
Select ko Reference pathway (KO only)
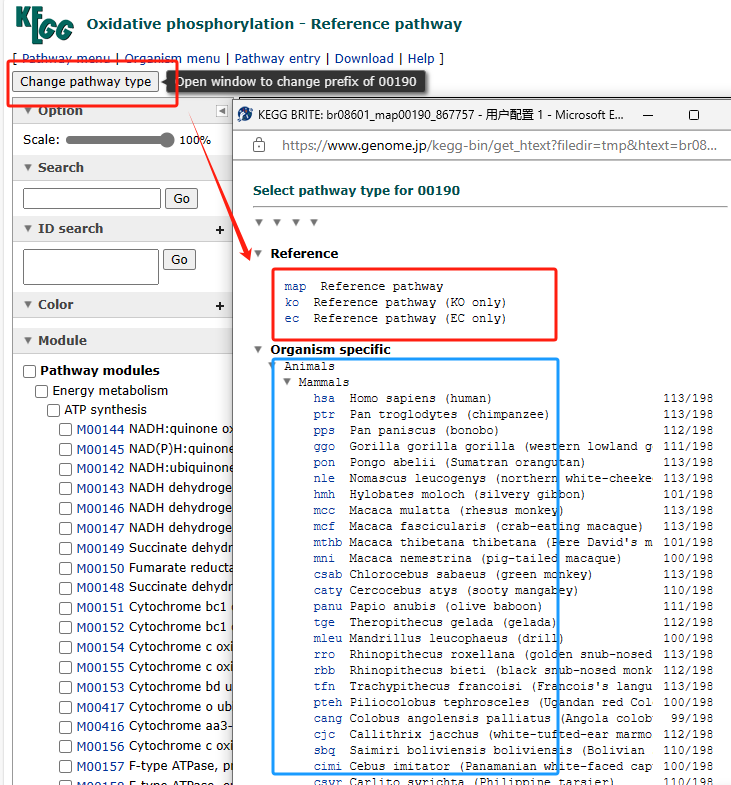point(292,302)
